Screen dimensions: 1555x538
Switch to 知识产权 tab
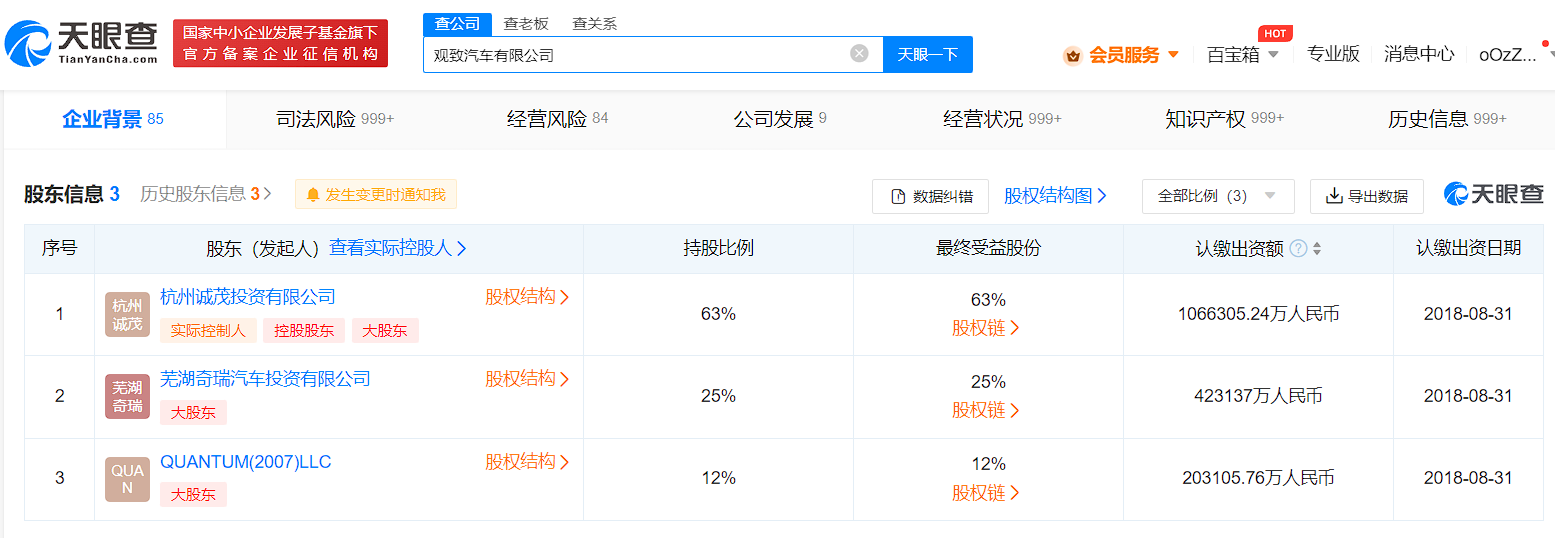pyautogui.click(x=1224, y=120)
